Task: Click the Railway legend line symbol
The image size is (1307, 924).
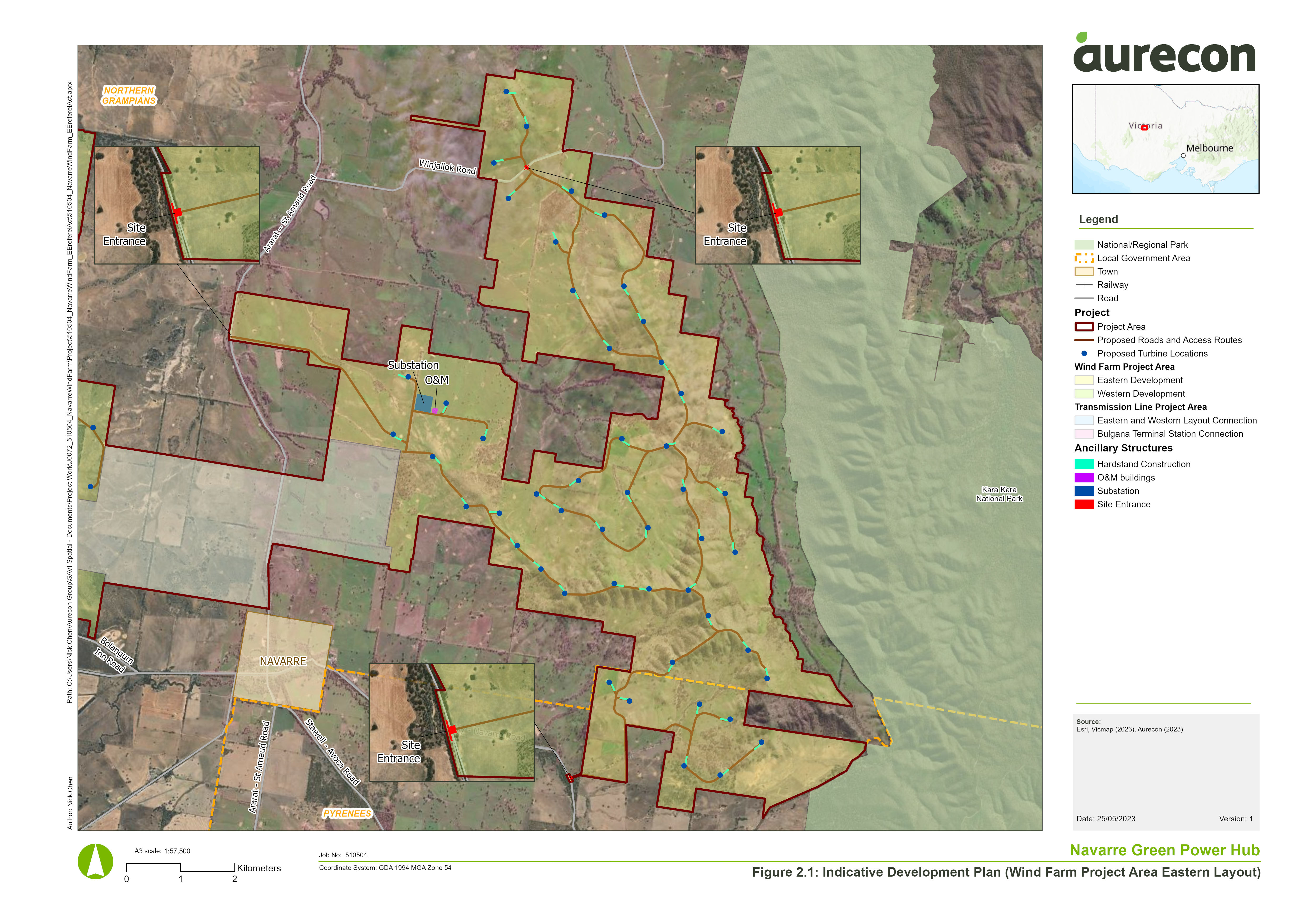Action: [x=1084, y=284]
